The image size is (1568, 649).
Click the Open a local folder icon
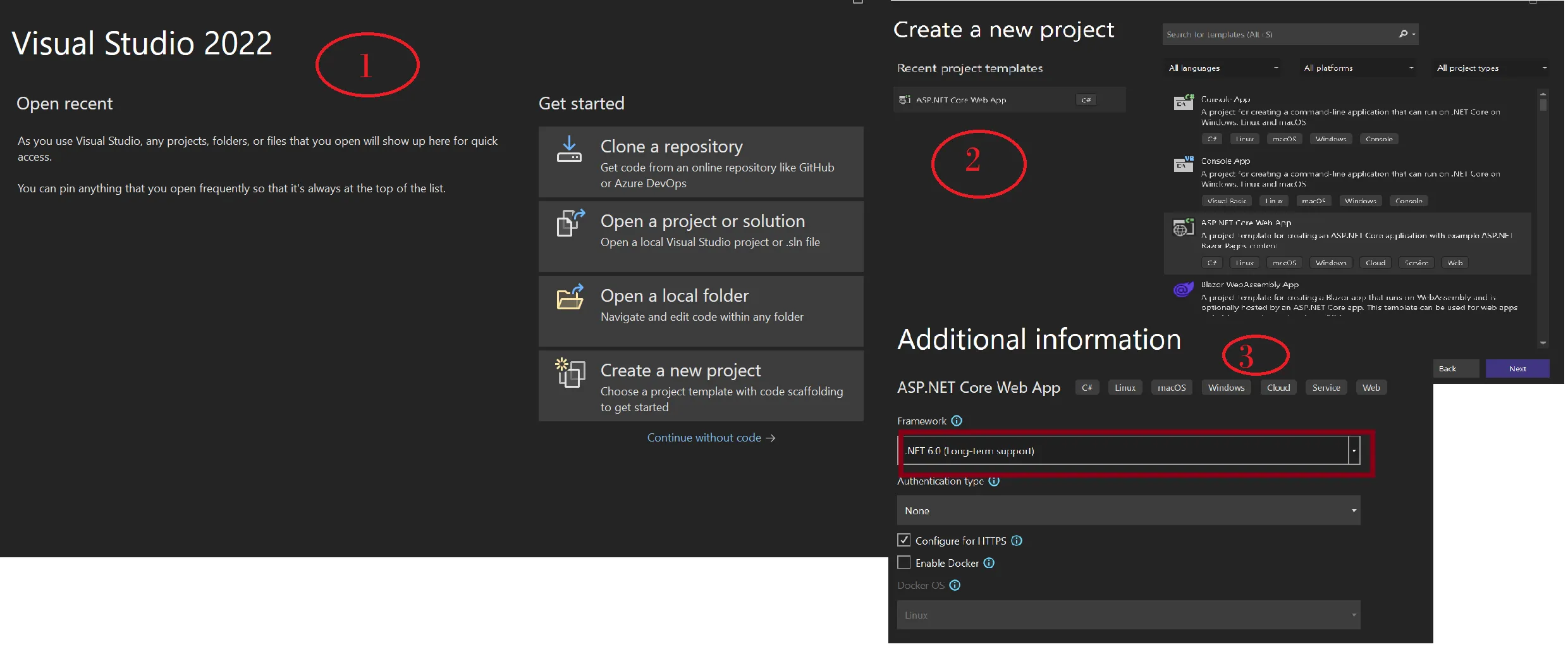[570, 297]
